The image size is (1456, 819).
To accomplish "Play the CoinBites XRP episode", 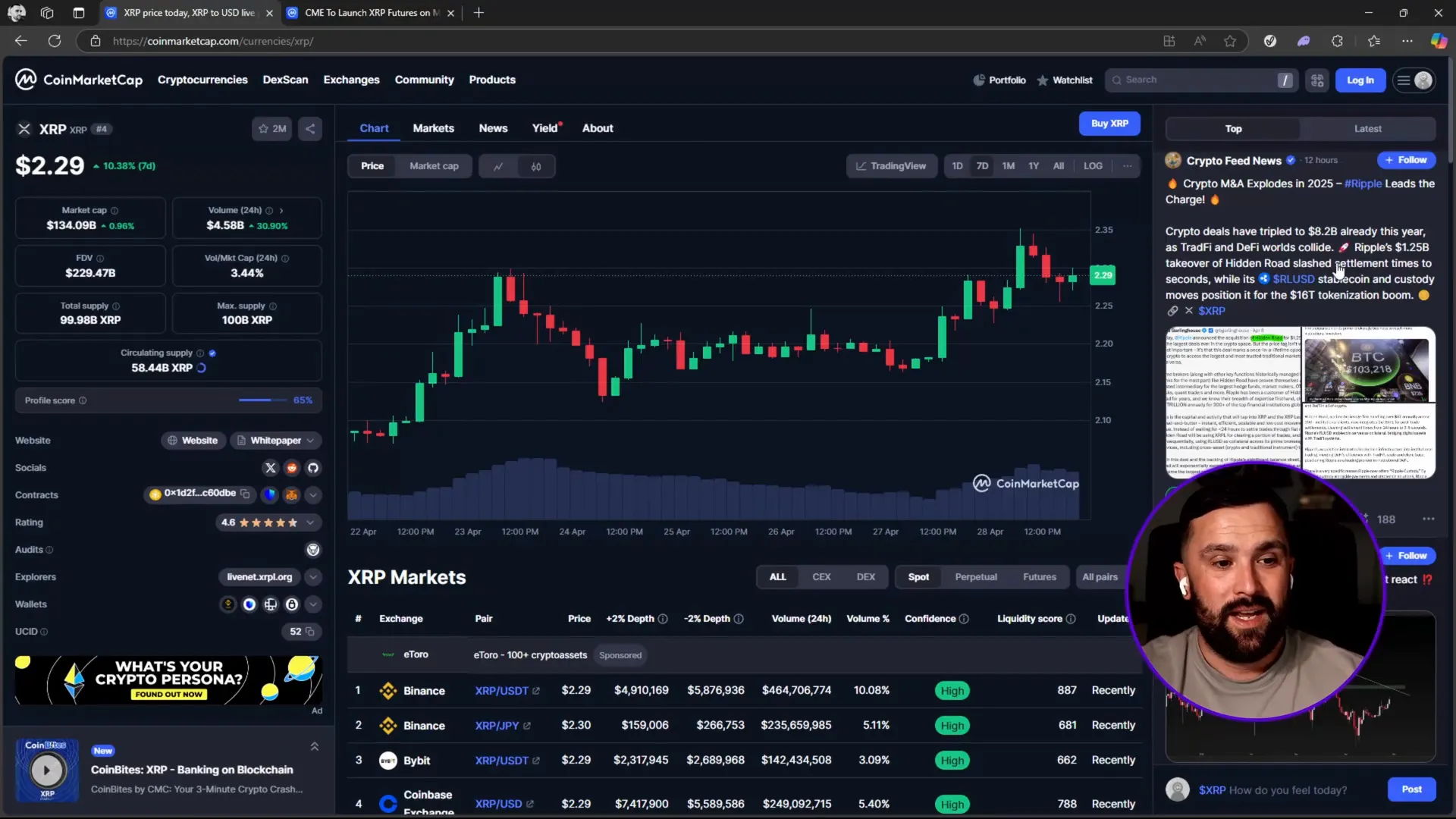I will click(46, 770).
